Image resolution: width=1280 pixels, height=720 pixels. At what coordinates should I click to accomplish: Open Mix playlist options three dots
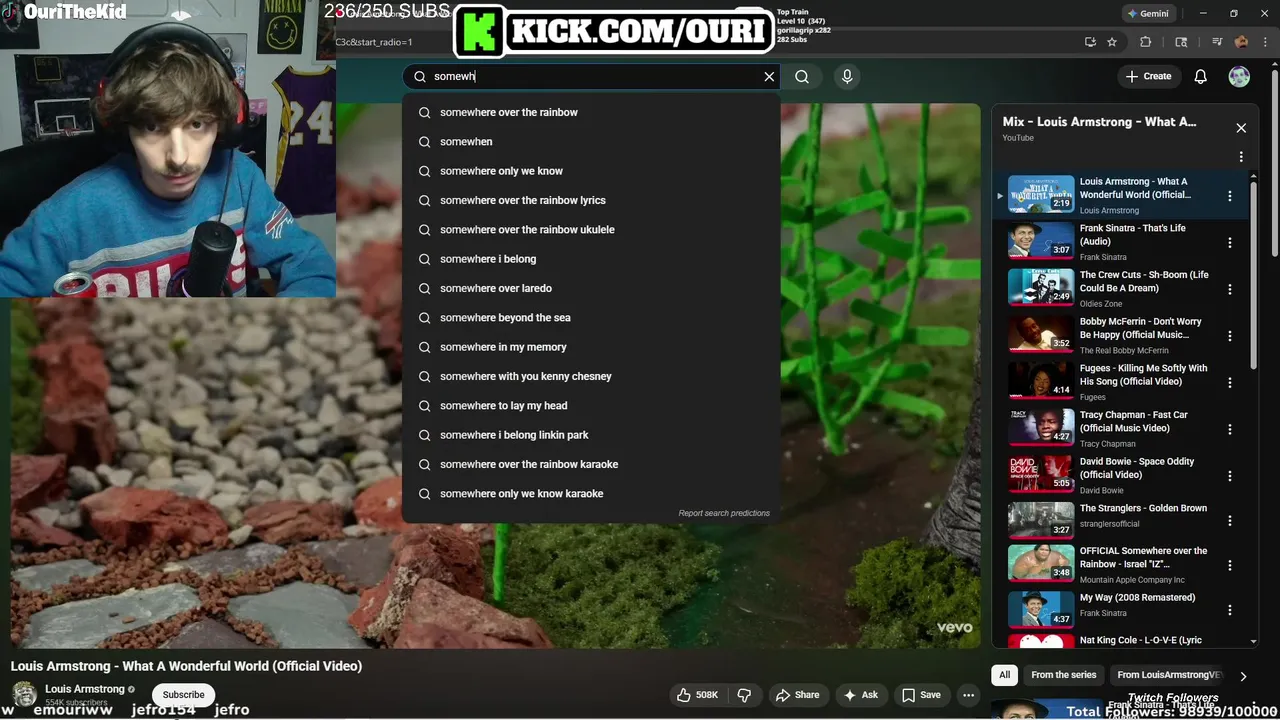tap(1241, 157)
